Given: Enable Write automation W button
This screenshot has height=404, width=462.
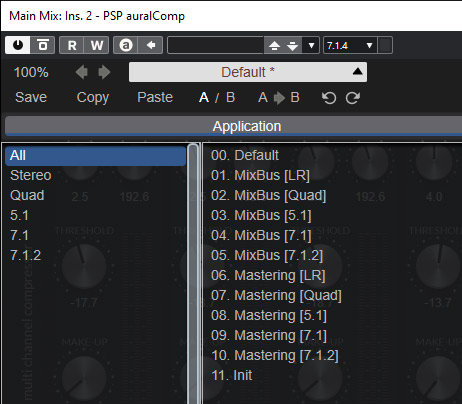Looking at the screenshot, I should pos(97,45).
